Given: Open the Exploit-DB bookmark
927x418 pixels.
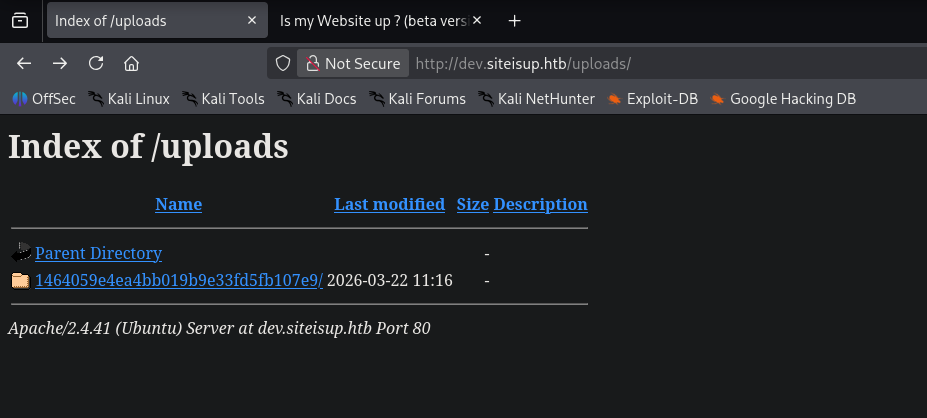Looking at the screenshot, I should point(653,98).
